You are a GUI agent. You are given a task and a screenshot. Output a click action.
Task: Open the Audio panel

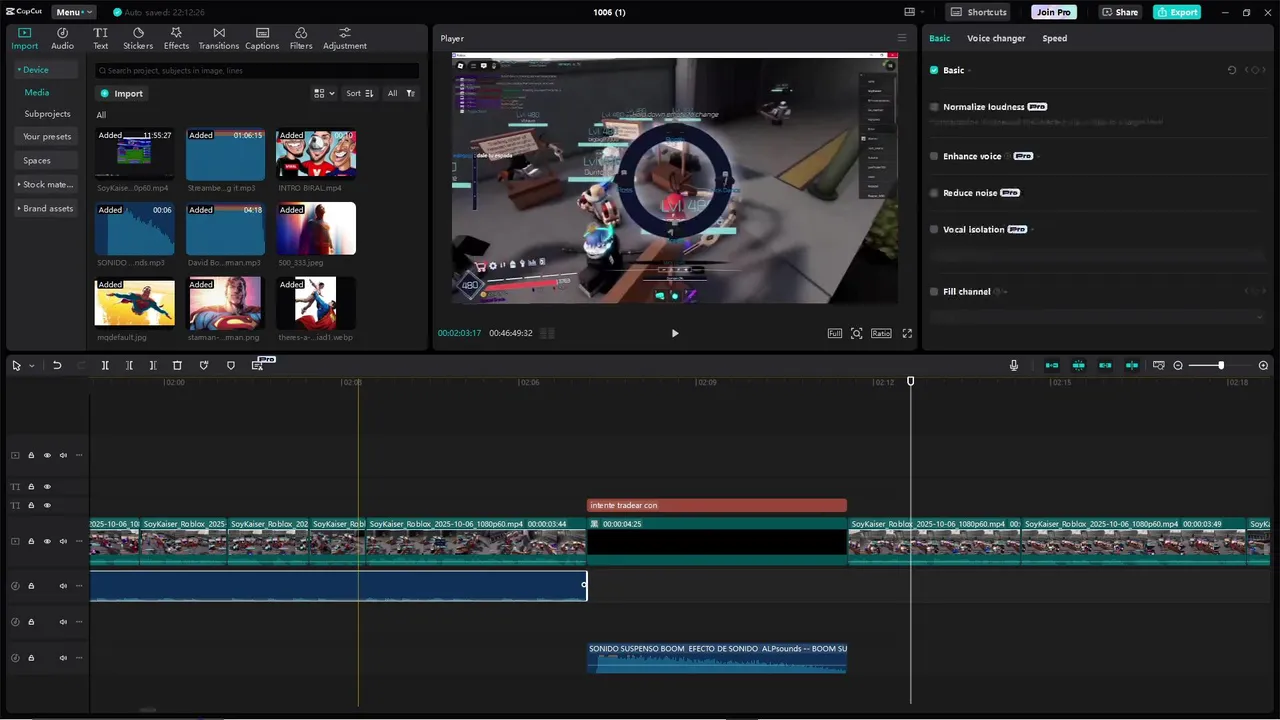(62, 39)
